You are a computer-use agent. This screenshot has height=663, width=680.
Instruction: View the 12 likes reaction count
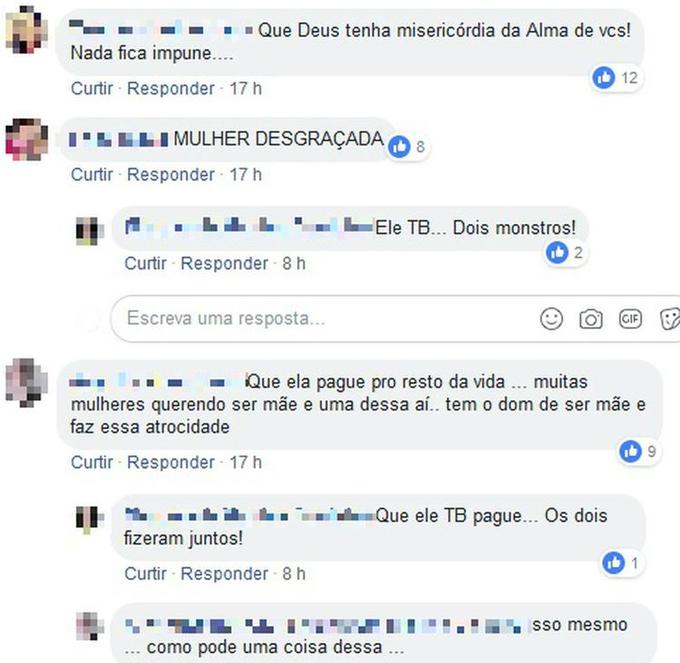616,78
